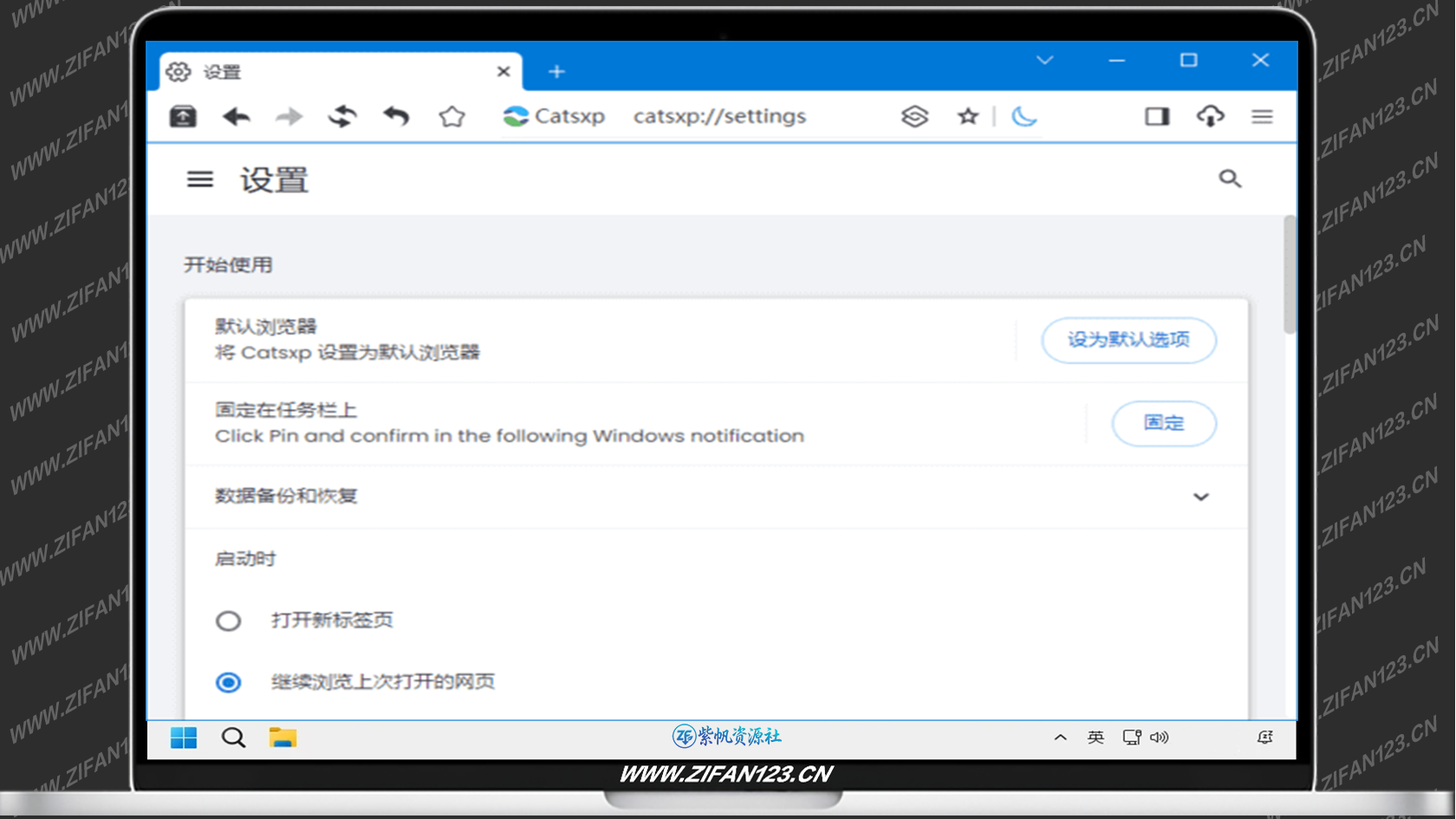This screenshot has height=819, width=1456.
Task: Open the browser main menu icon
Action: click(x=1262, y=116)
